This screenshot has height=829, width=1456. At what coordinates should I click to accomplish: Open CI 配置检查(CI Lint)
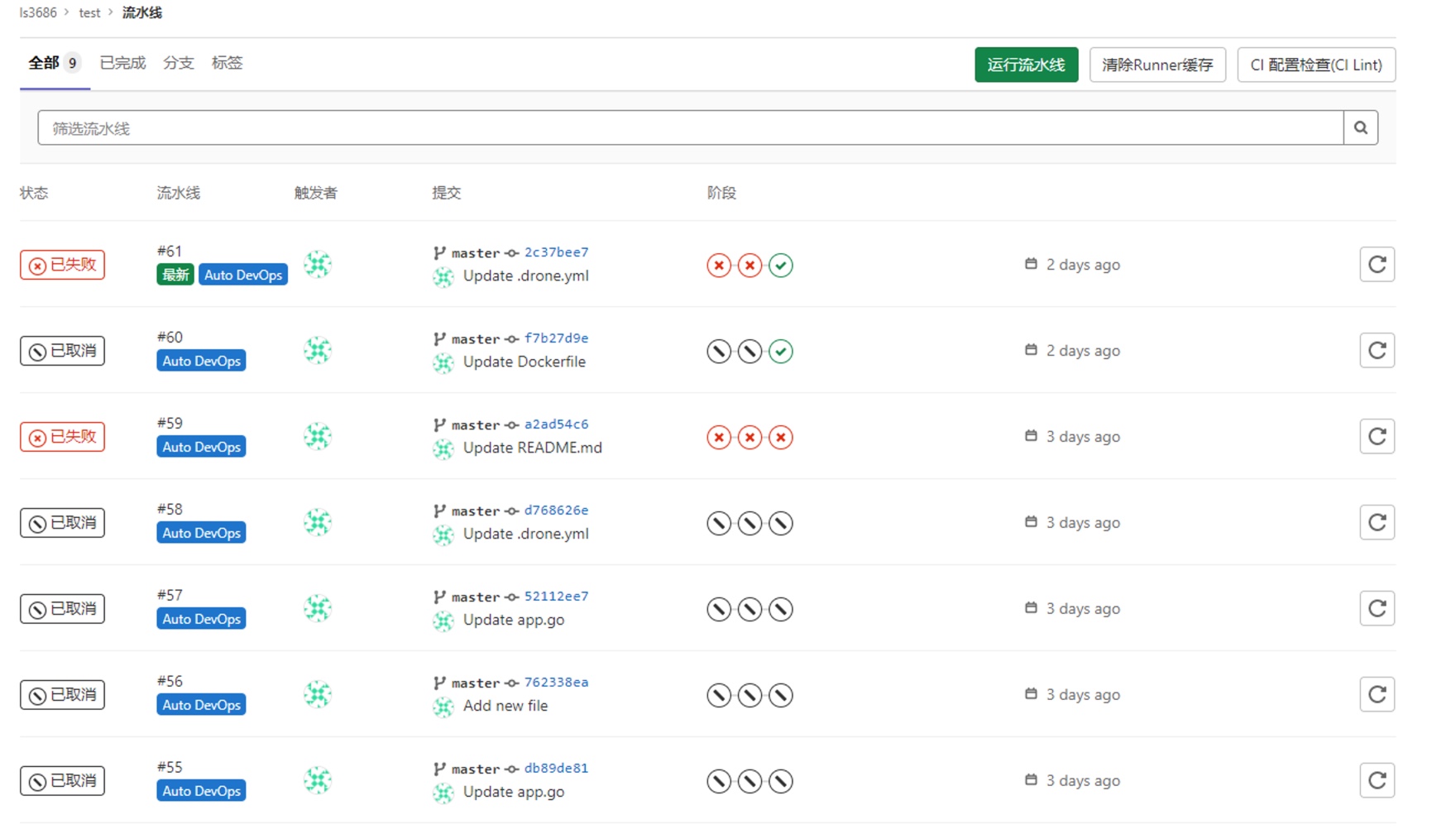click(x=1316, y=65)
